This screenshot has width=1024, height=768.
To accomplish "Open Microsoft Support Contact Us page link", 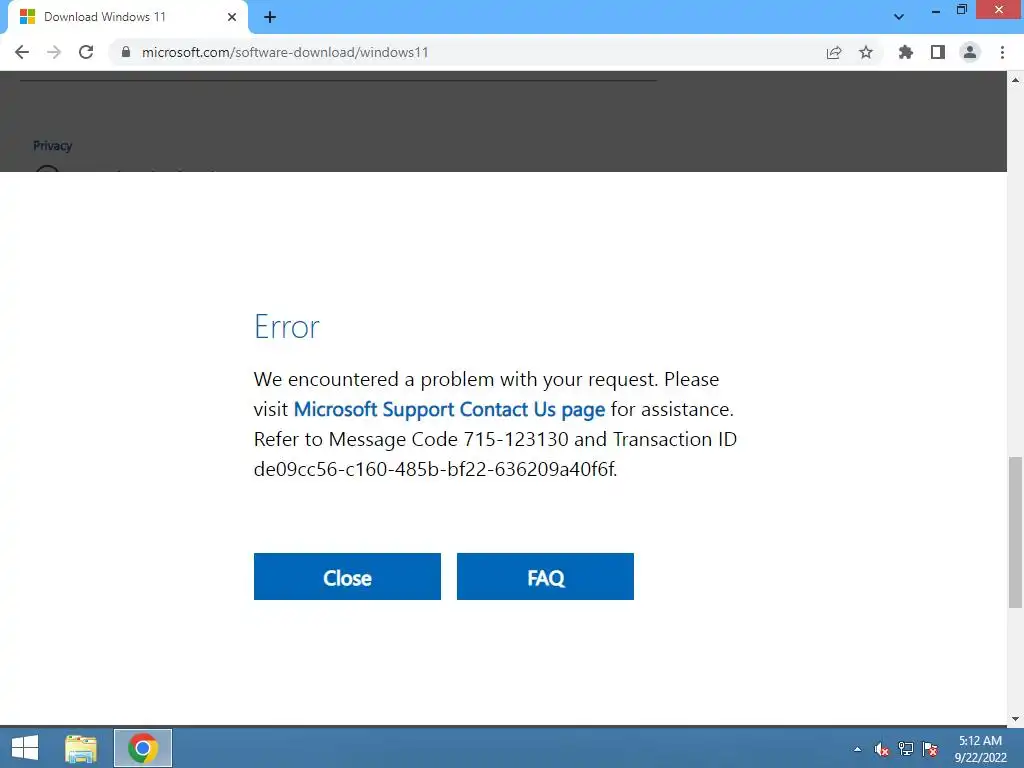I will (449, 409).
